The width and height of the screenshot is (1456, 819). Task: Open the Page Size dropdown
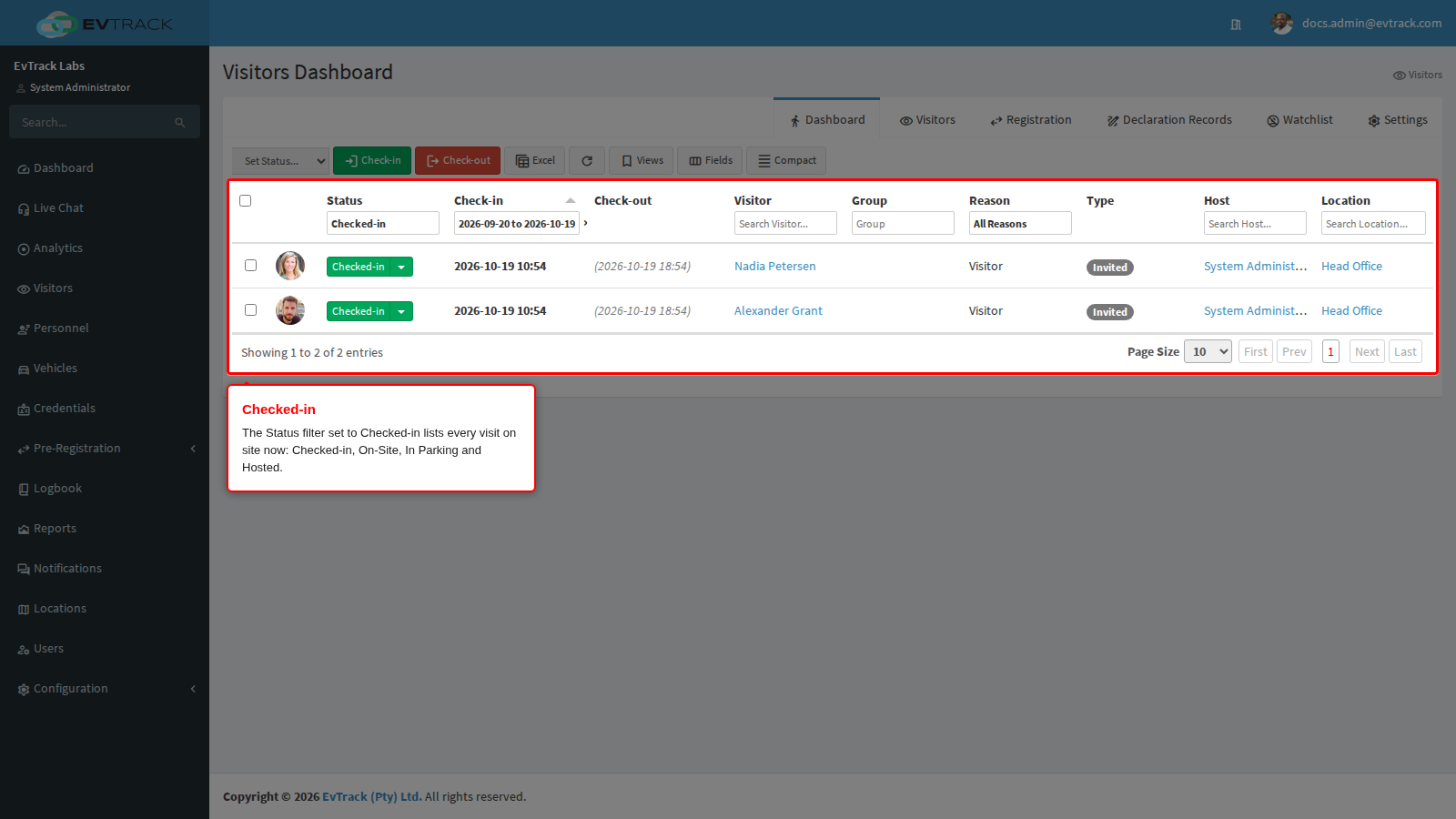(1208, 352)
